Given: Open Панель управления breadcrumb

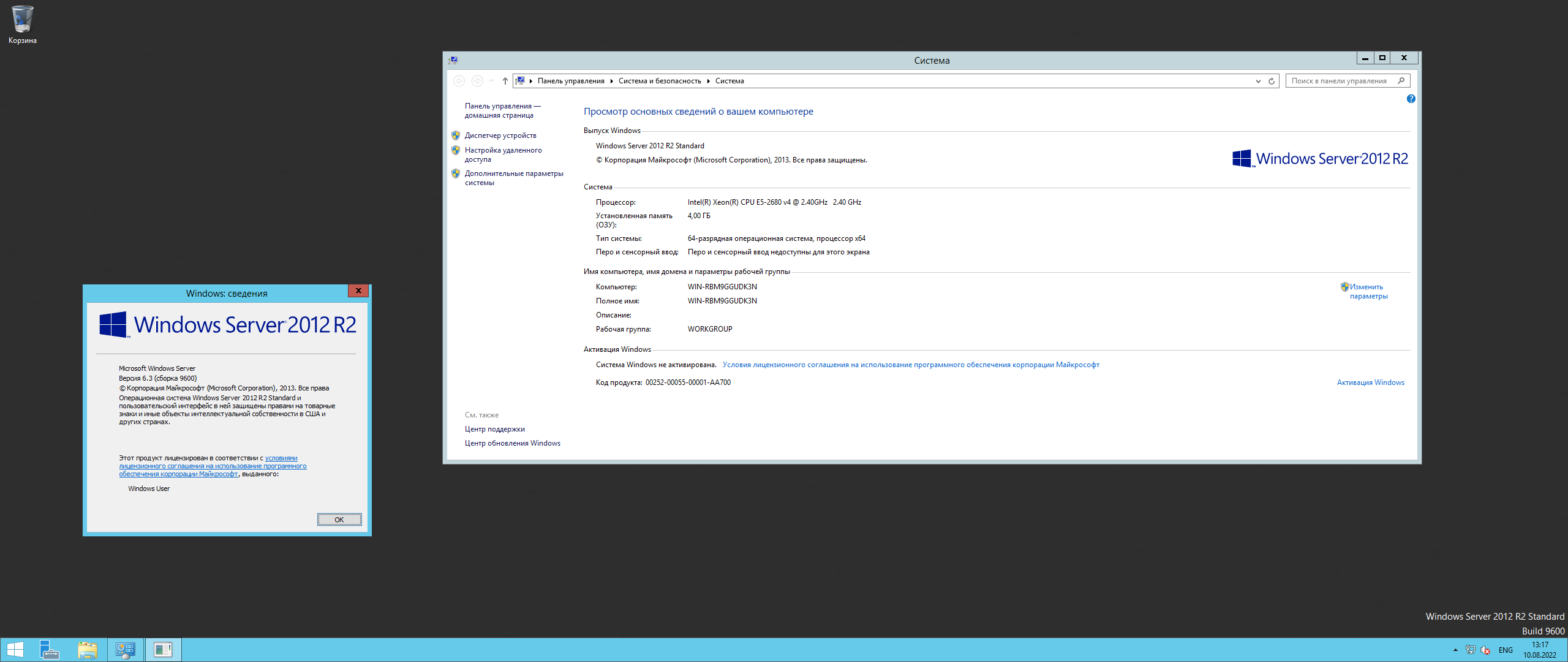Looking at the screenshot, I should pyautogui.click(x=571, y=81).
